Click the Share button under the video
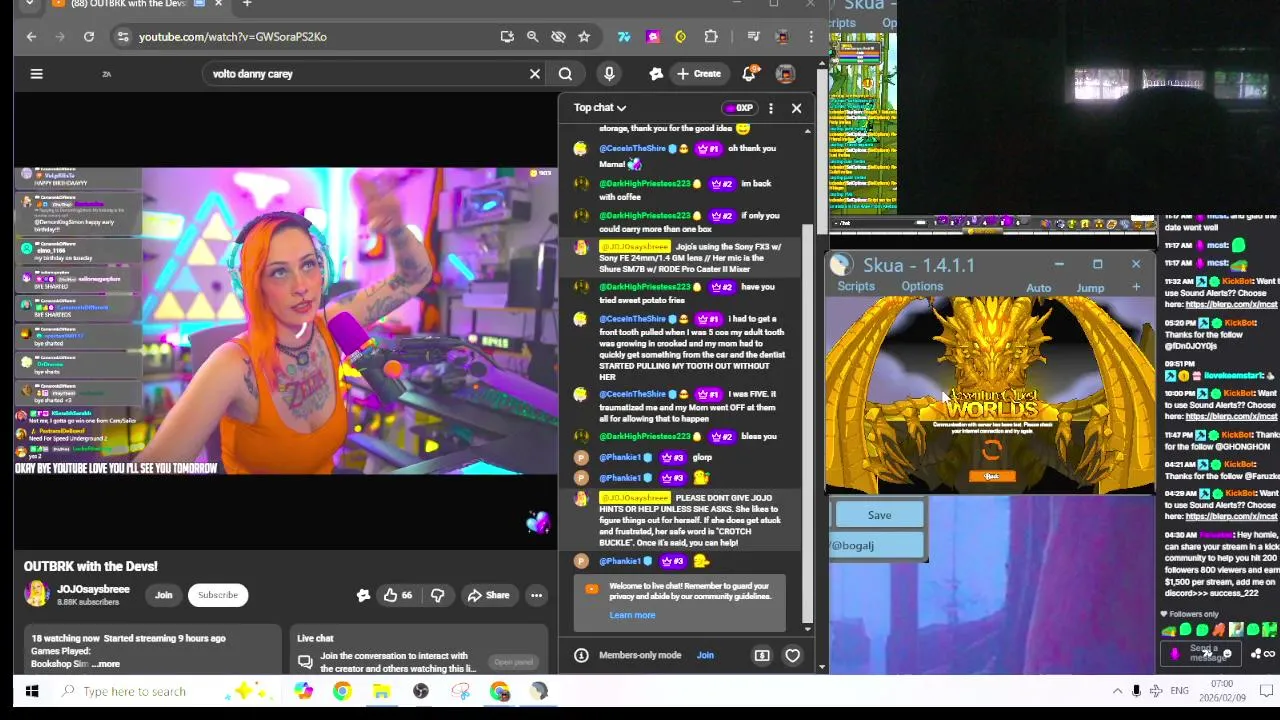Image resolution: width=1280 pixels, height=720 pixels. pos(488,595)
